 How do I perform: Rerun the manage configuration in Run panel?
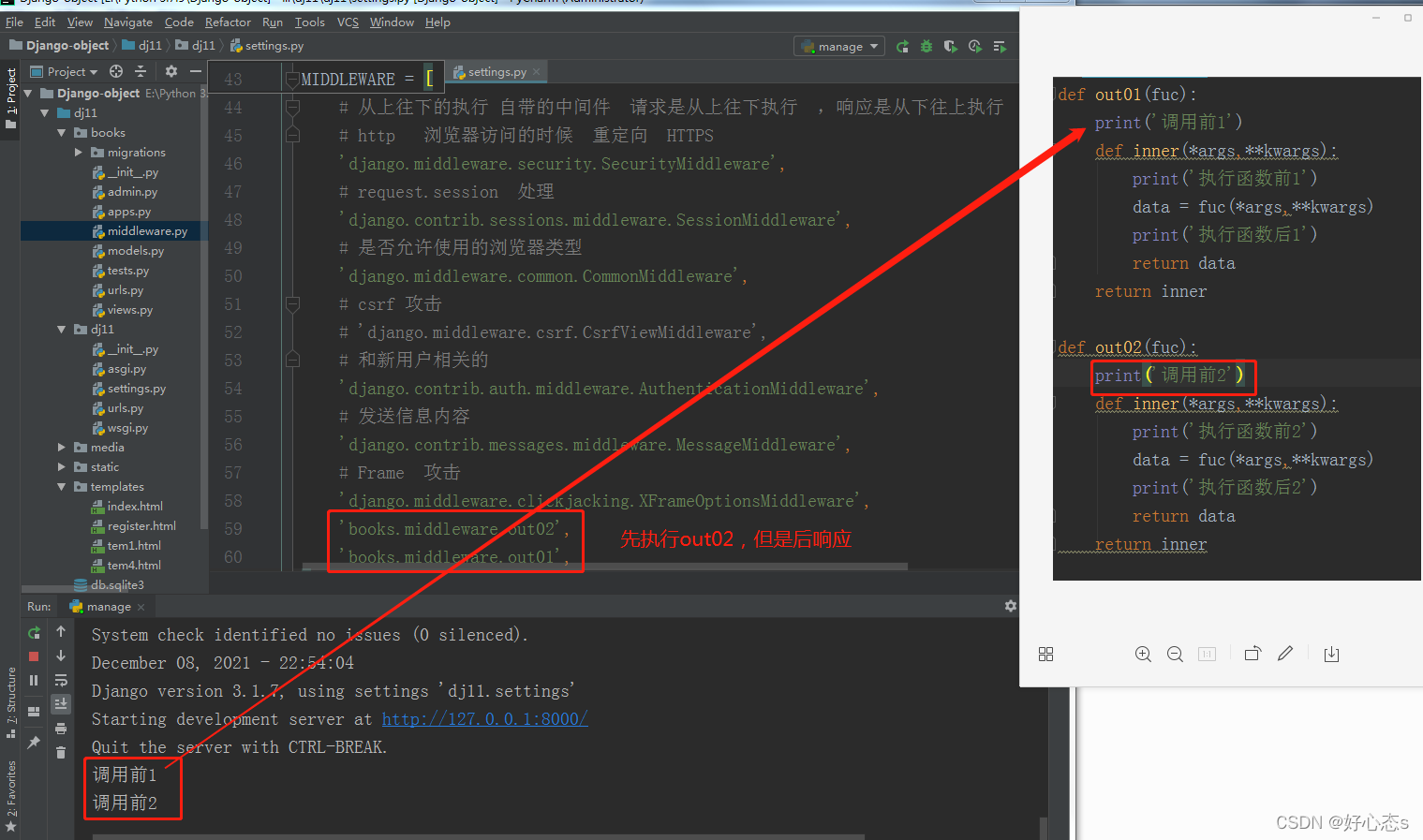(34, 632)
